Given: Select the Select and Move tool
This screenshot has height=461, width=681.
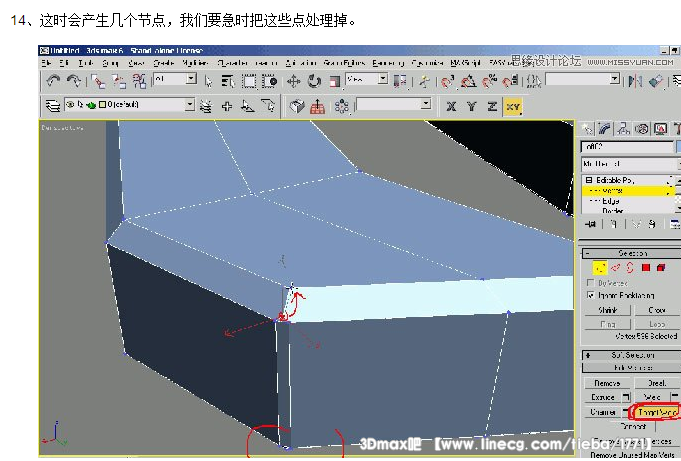Looking at the screenshot, I should (294, 81).
